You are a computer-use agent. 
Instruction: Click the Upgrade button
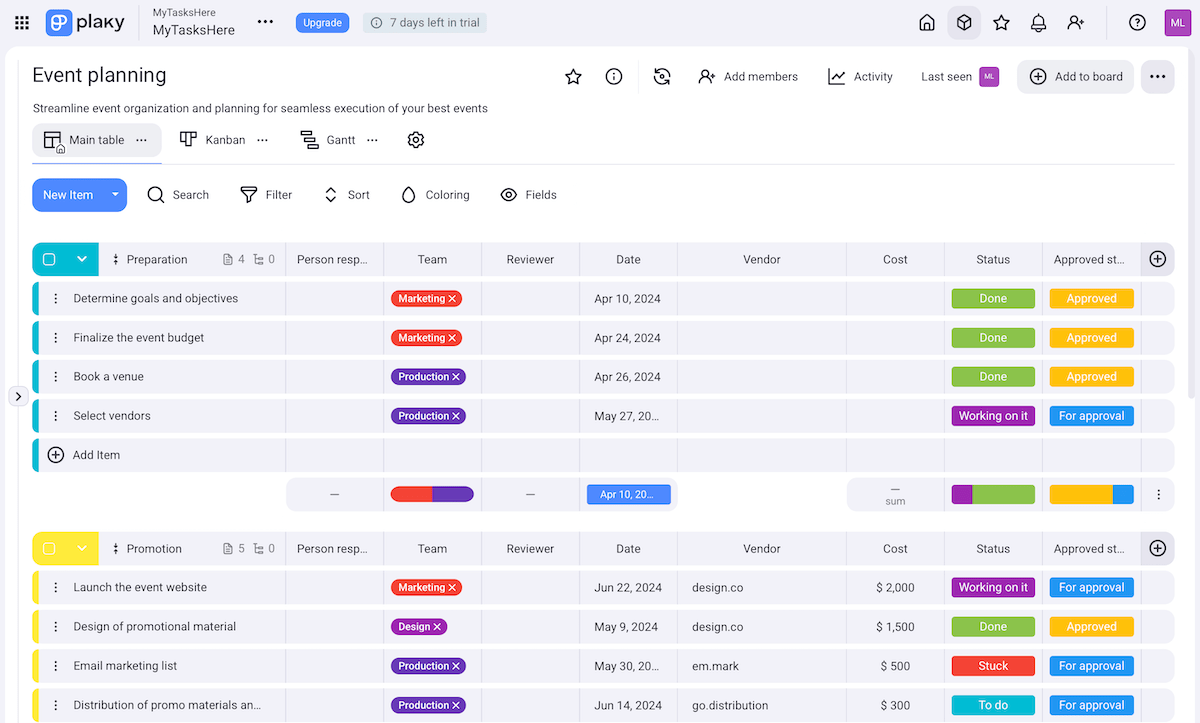pyautogui.click(x=322, y=22)
